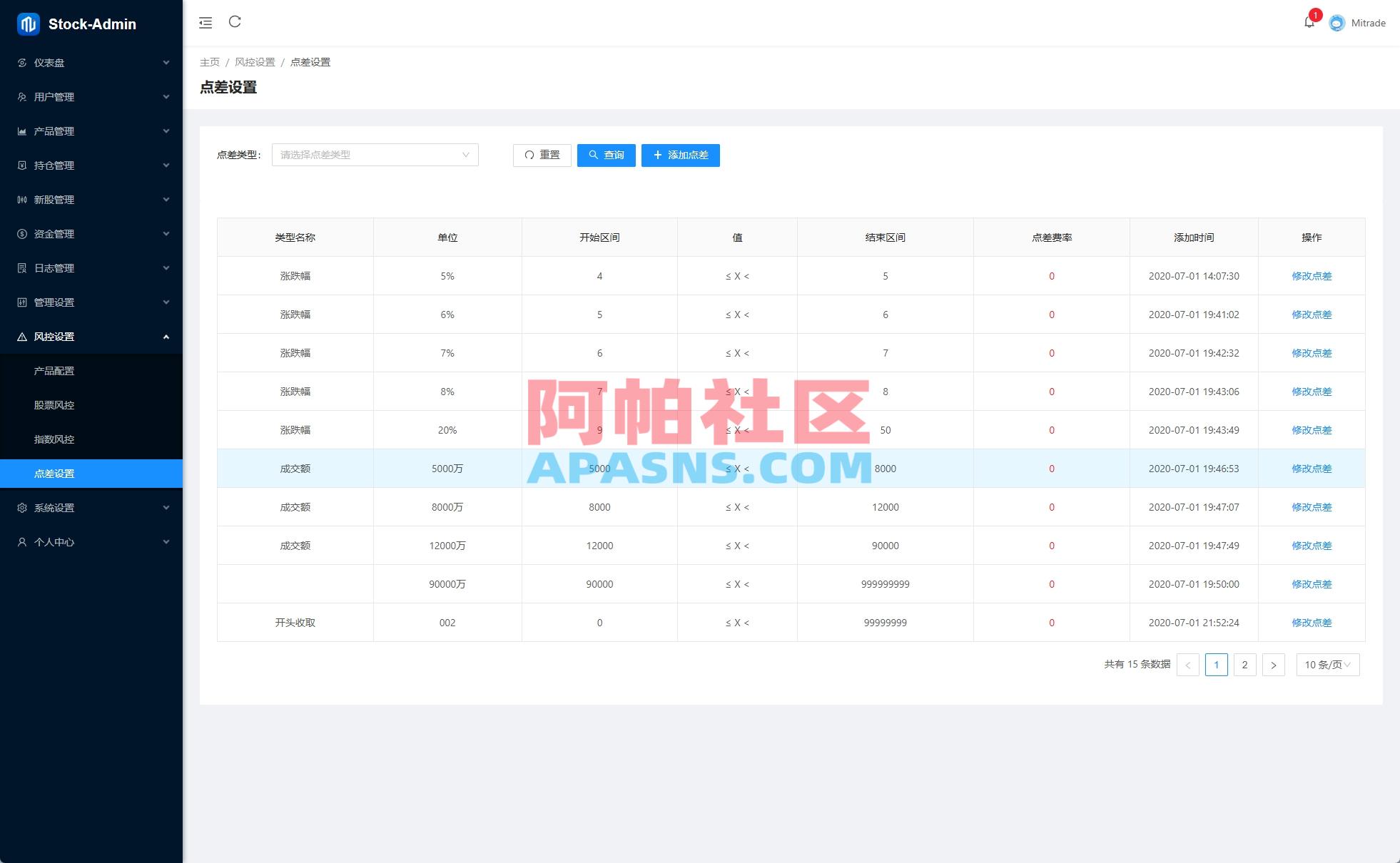Refresh the page with the reload icon

tap(235, 22)
